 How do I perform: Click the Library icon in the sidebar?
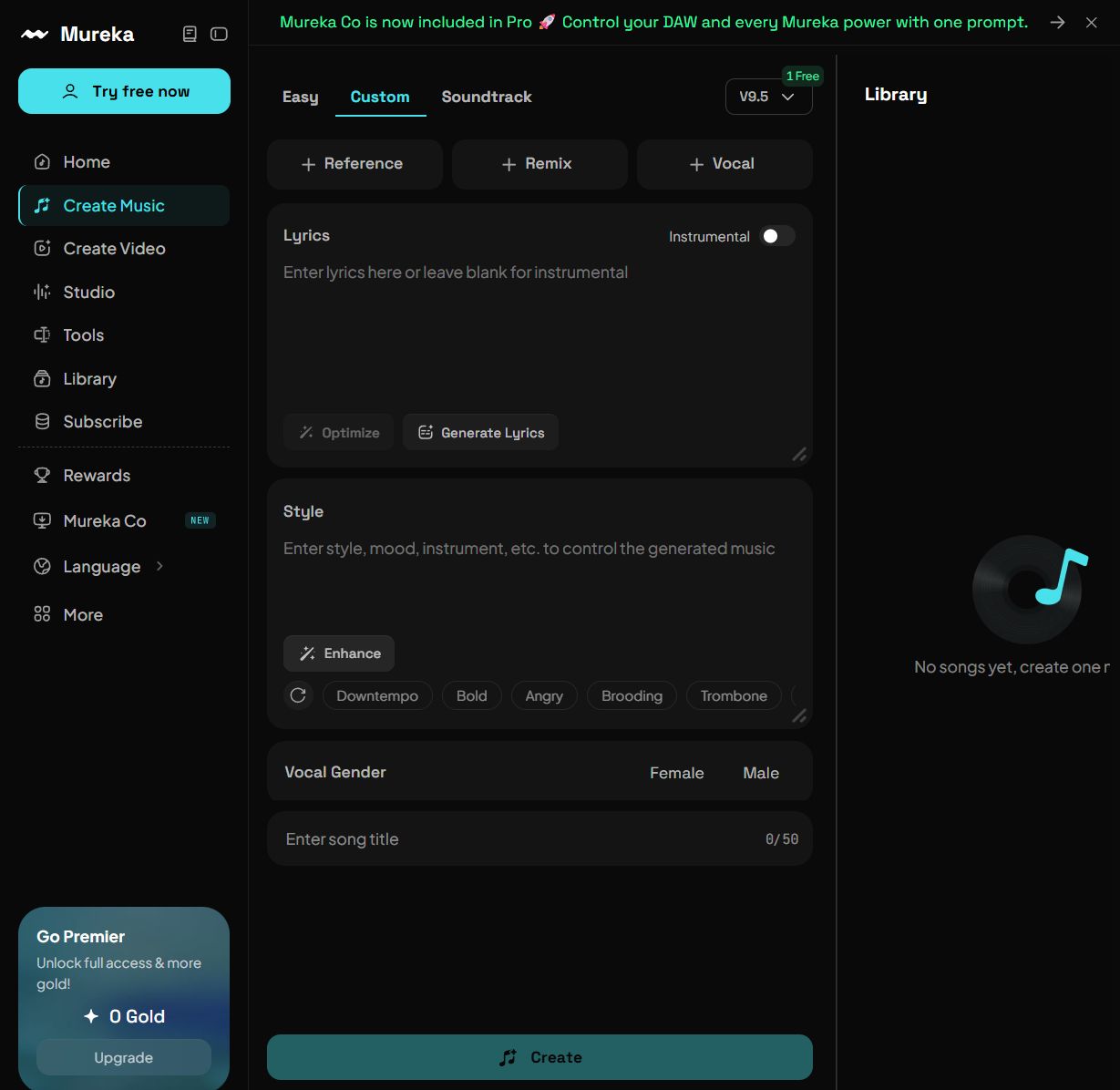(x=42, y=379)
